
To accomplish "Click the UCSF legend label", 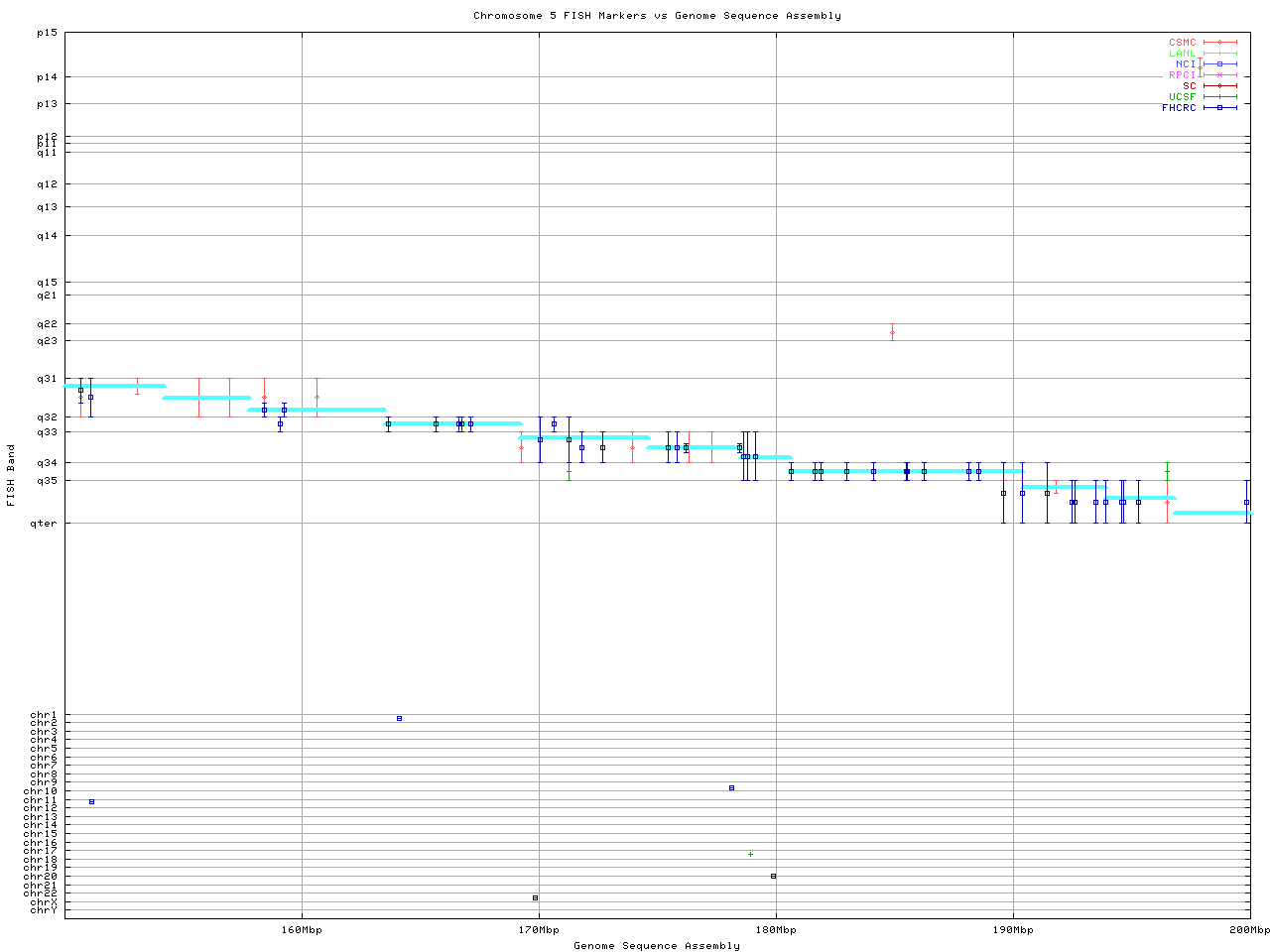I will click(1182, 96).
